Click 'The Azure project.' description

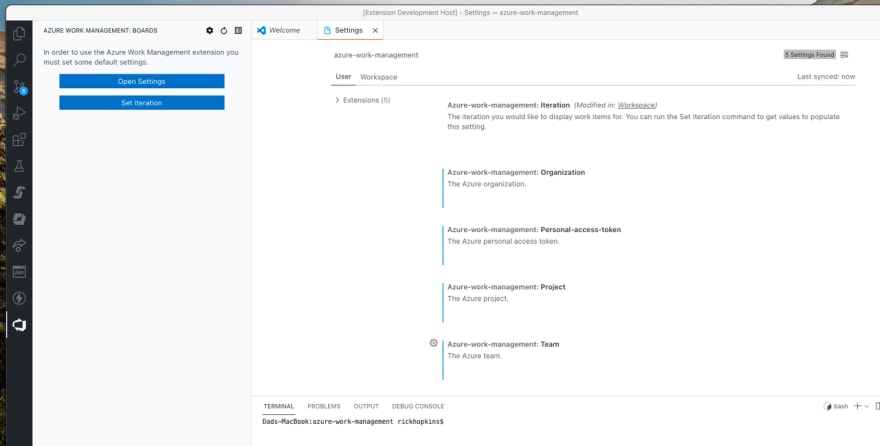pyautogui.click(x=478, y=298)
